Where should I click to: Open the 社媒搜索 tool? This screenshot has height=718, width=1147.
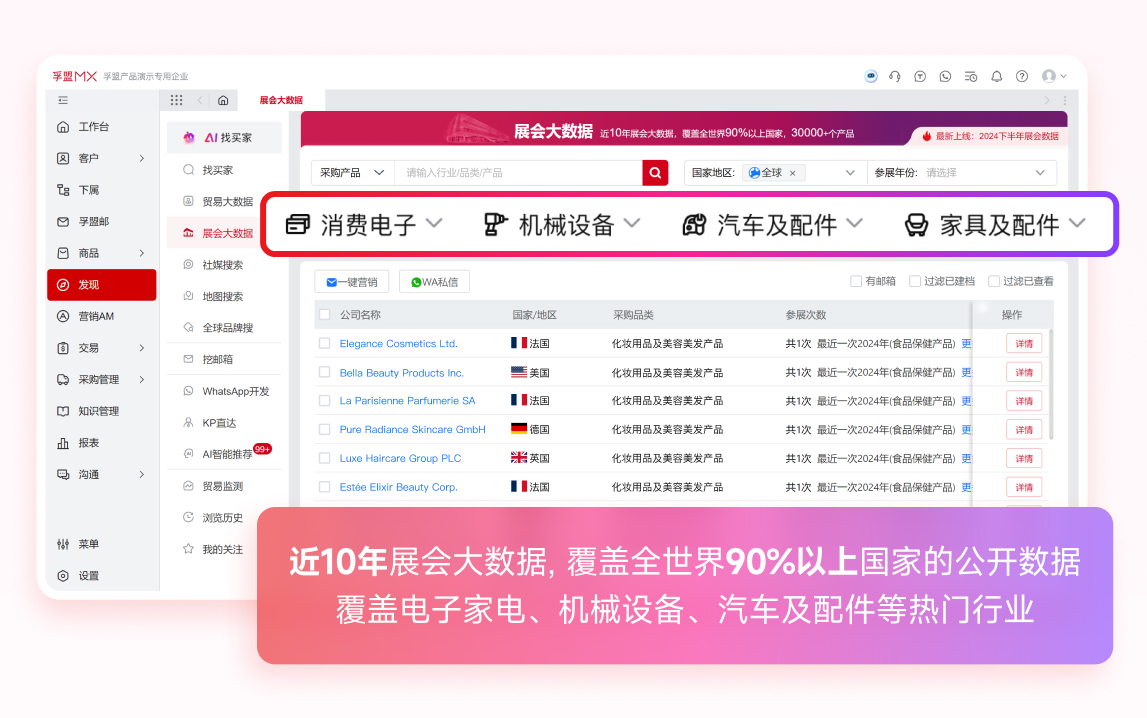coord(222,264)
